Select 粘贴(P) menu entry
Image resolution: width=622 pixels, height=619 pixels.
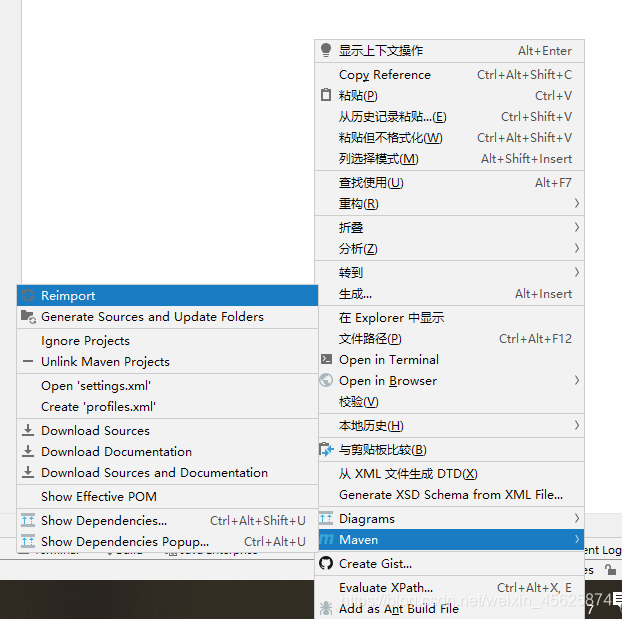449,96
